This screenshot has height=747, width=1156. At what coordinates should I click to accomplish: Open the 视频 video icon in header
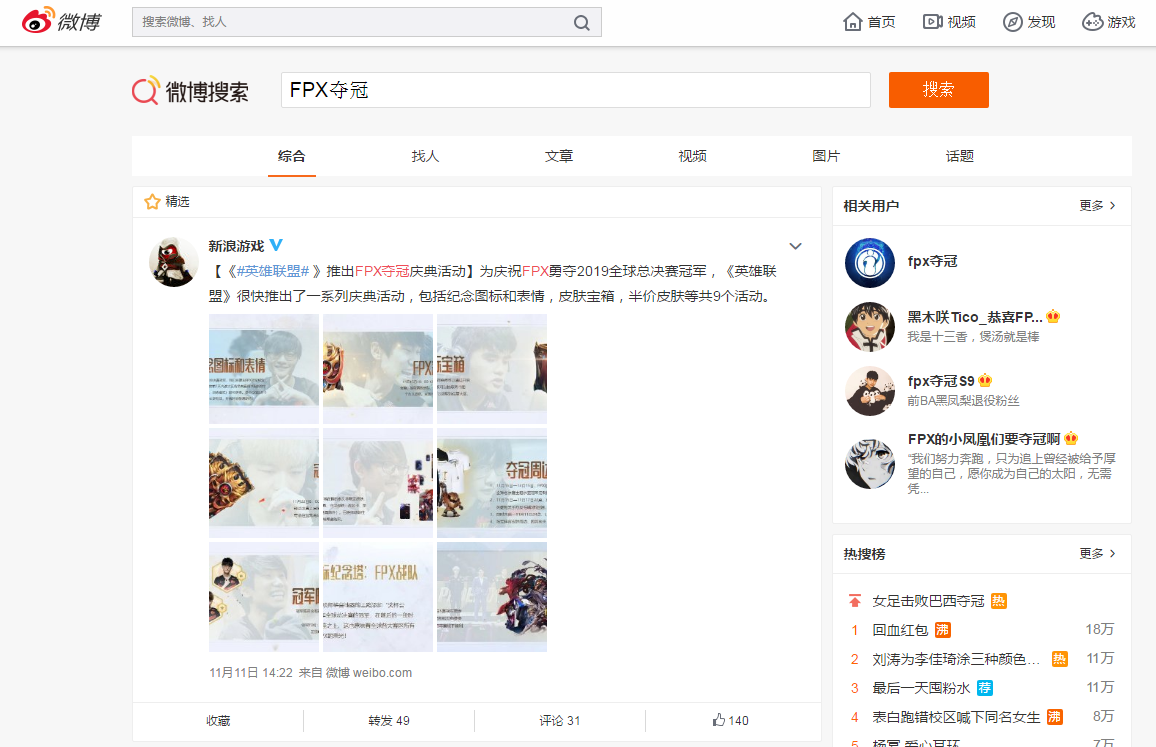tap(933, 22)
